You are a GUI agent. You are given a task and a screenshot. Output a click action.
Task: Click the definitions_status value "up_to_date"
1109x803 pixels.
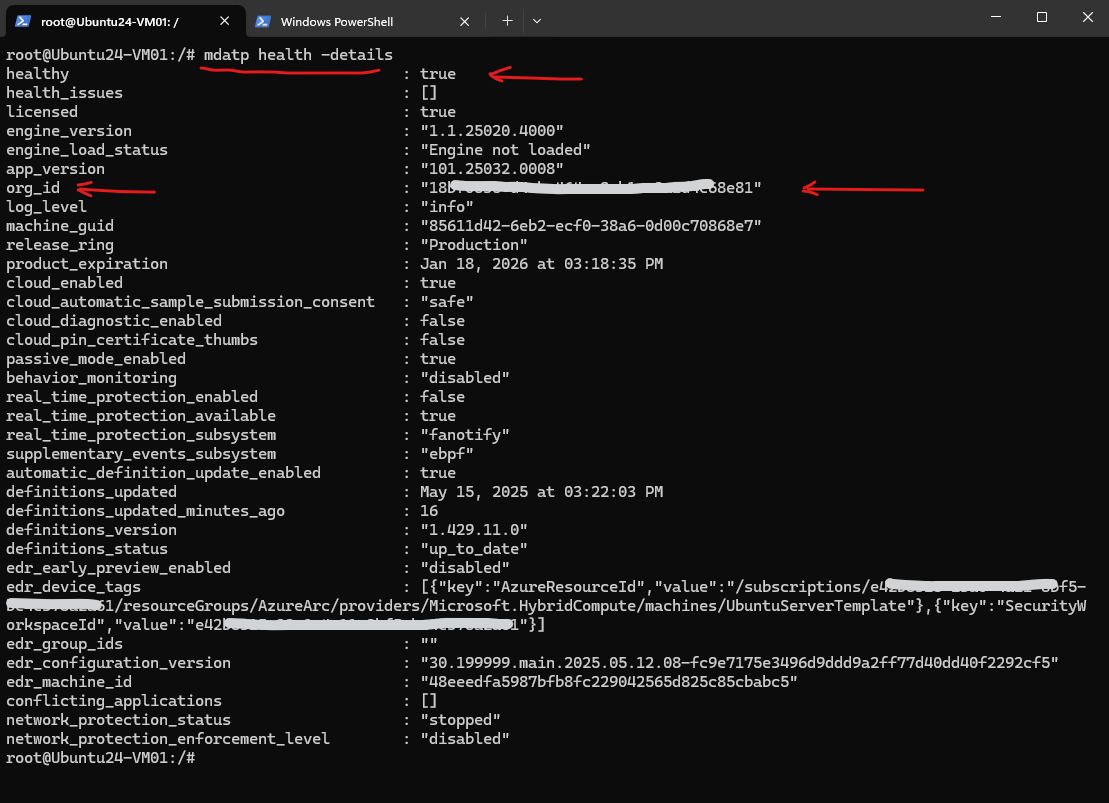pos(474,549)
